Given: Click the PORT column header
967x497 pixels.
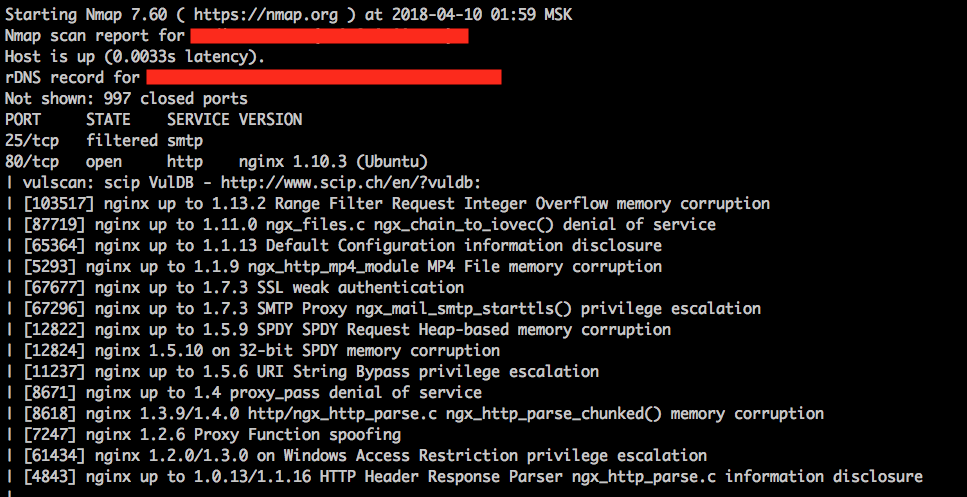Looking at the screenshot, I should [x=23, y=119].
